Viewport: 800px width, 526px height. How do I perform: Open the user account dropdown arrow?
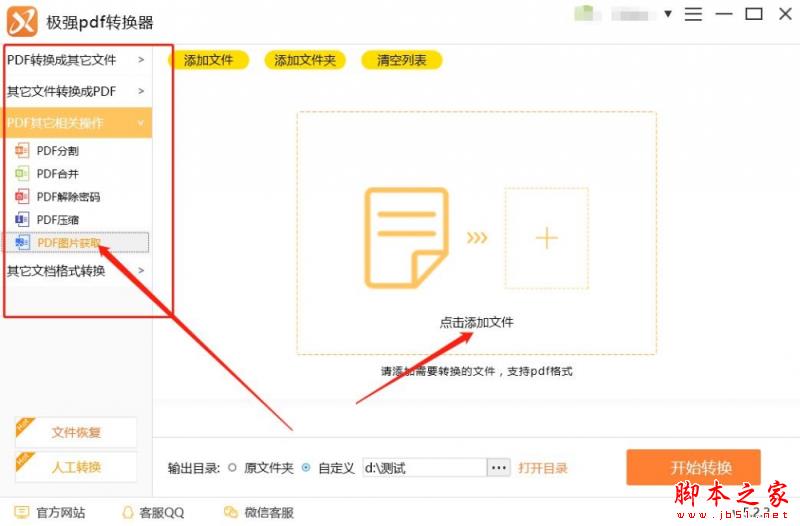[x=667, y=14]
